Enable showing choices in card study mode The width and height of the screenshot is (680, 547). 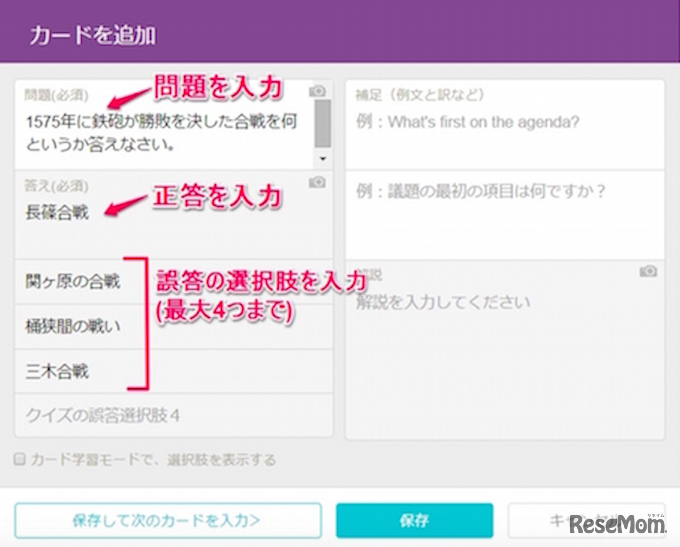coord(20,459)
